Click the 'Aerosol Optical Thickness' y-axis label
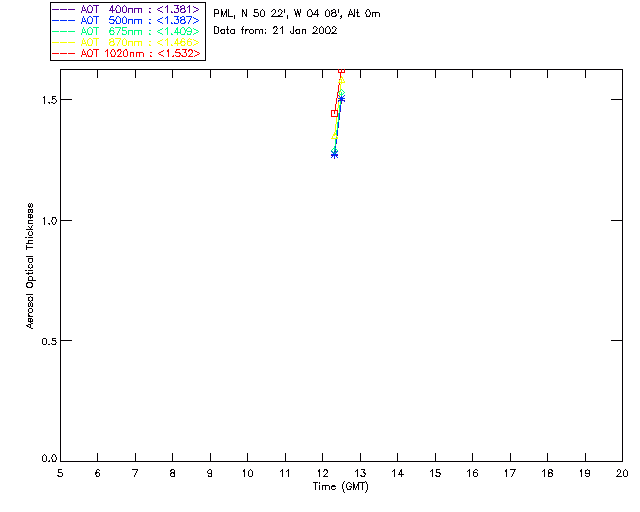640x512 pixels. click(31, 266)
